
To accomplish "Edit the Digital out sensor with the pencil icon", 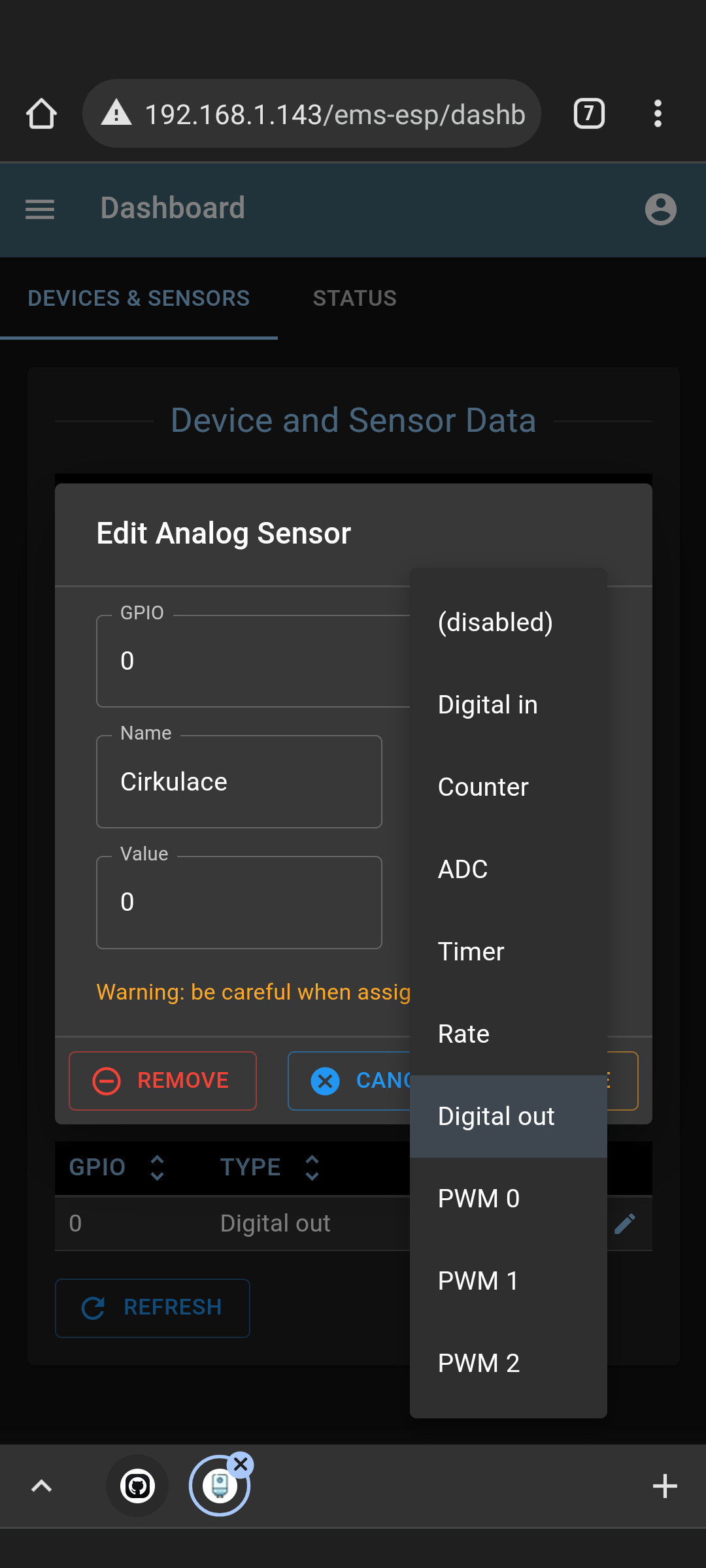I will click(x=624, y=1222).
